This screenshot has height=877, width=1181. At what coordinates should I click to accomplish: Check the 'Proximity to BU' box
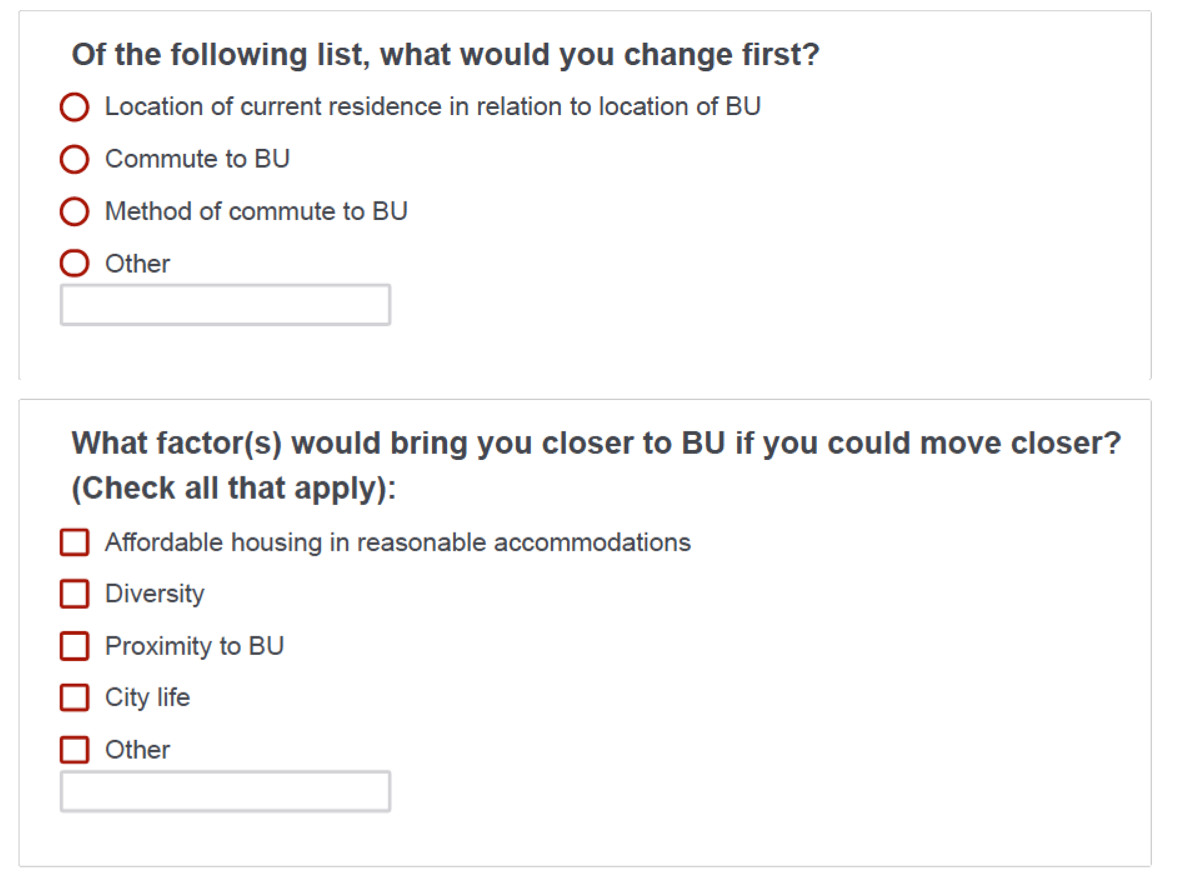point(74,646)
